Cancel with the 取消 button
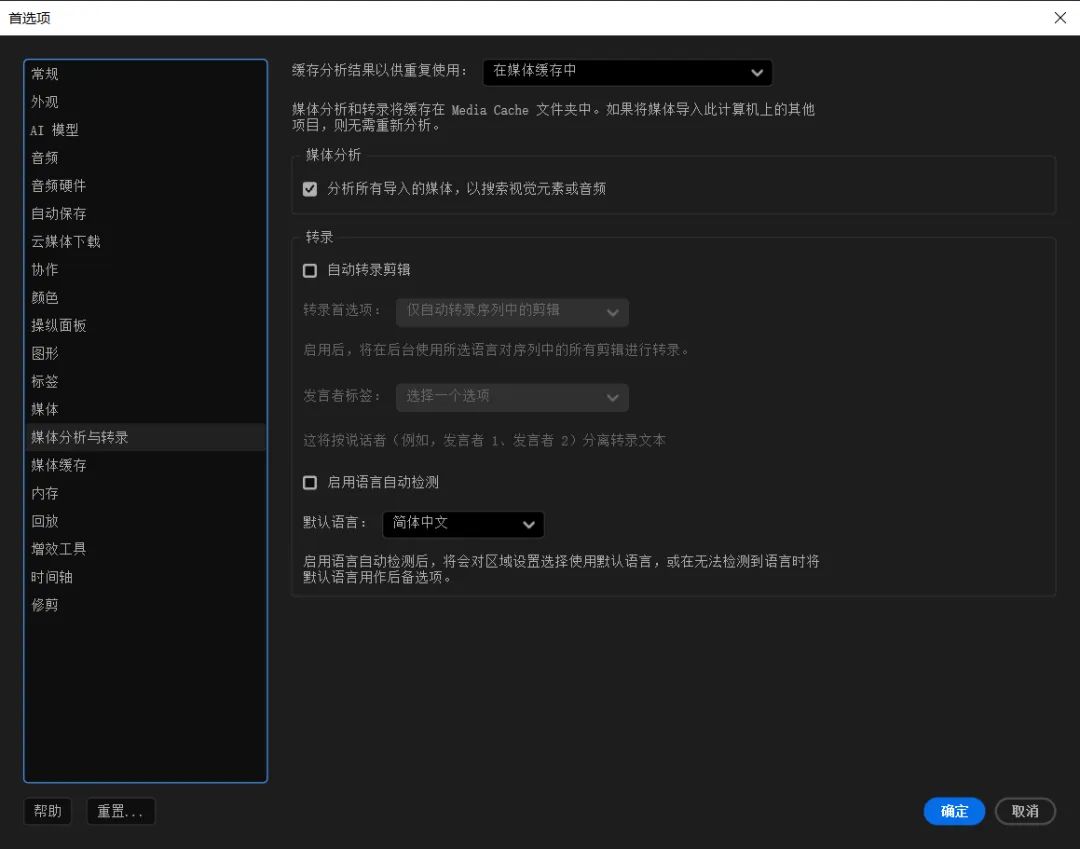This screenshot has width=1080, height=849. pyautogui.click(x=1025, y=811)
